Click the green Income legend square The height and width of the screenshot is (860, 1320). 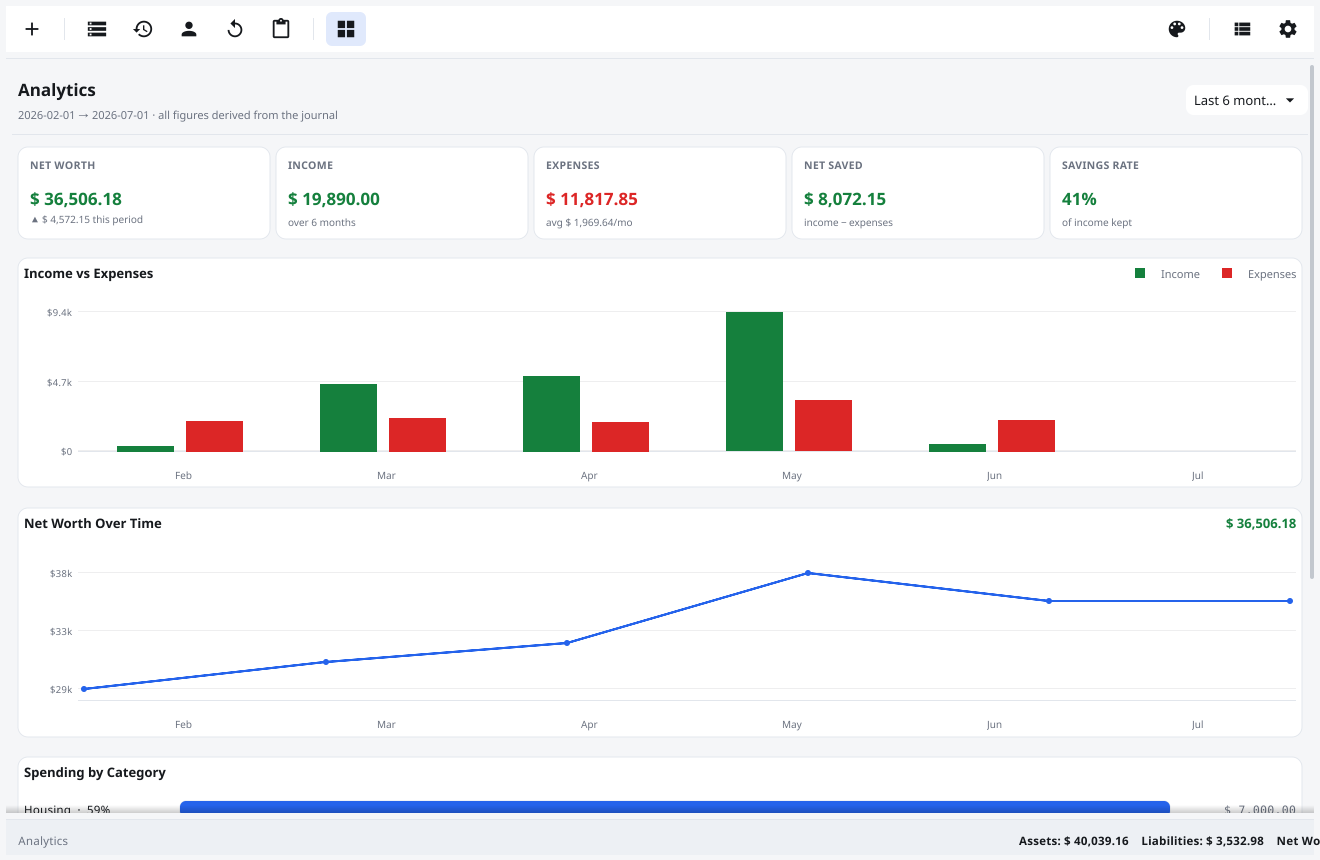[1140, 273]
